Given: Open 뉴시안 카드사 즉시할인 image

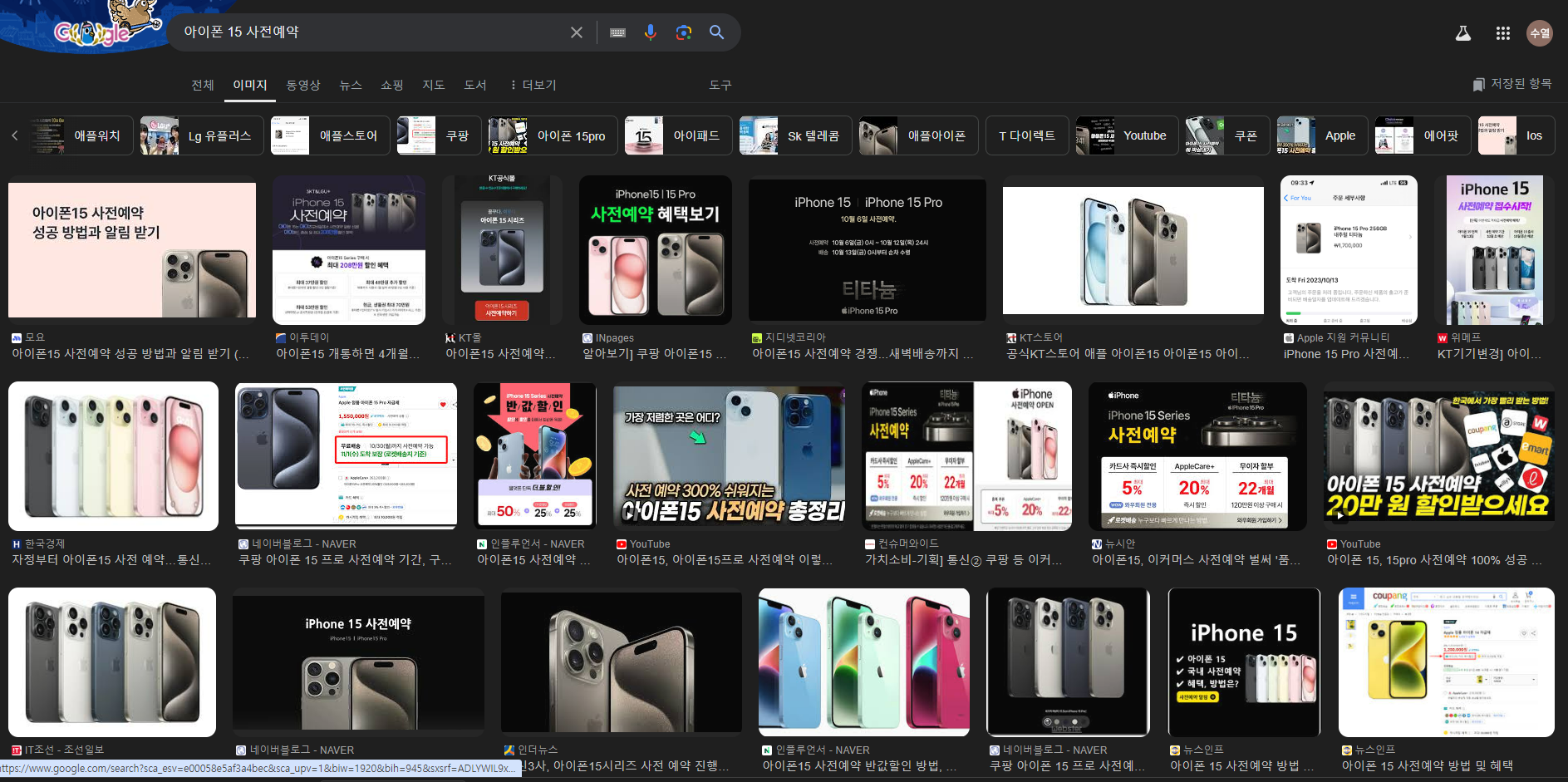Looking at the screenshot, I should point(1197,456).
